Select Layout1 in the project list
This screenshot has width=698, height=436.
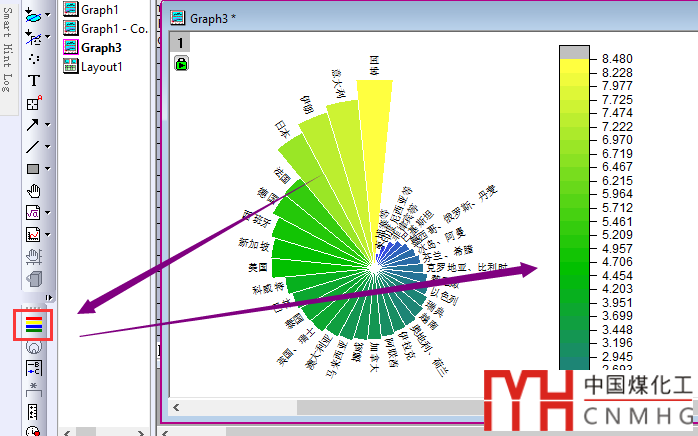tap(102, 66)
